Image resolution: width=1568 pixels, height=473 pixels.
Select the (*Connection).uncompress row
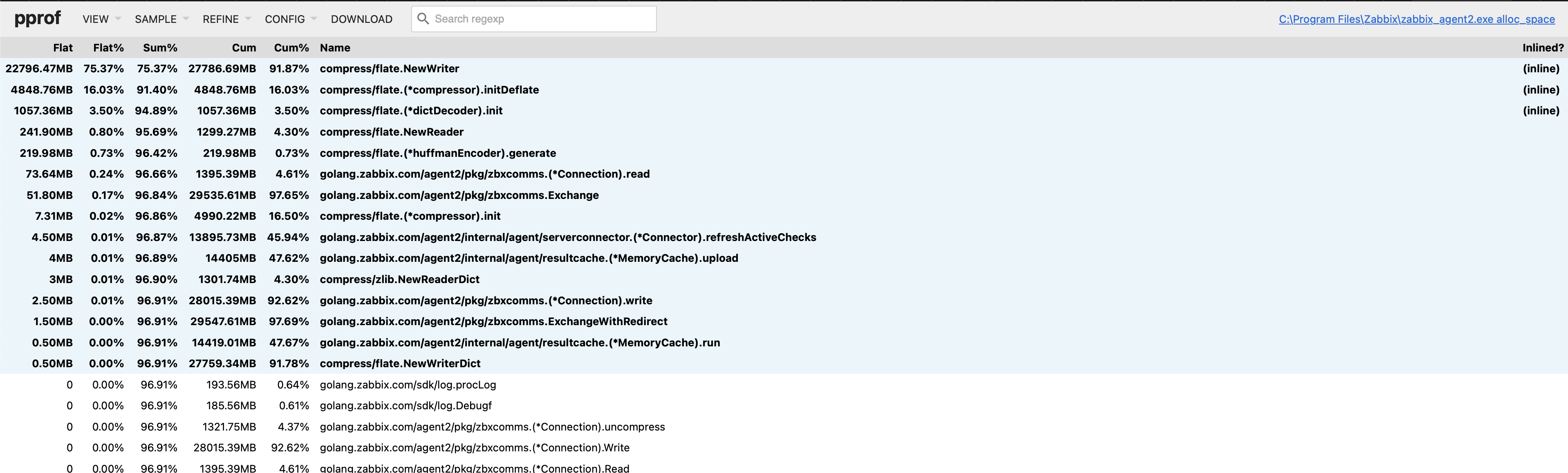tap(784, 427)
